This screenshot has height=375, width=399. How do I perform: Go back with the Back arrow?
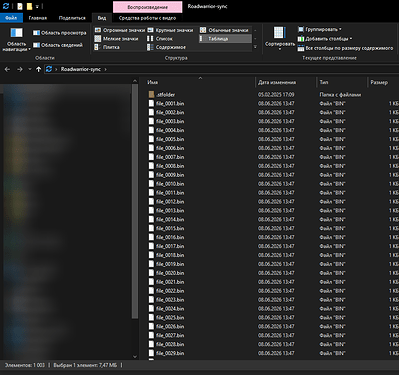point(7,69)
